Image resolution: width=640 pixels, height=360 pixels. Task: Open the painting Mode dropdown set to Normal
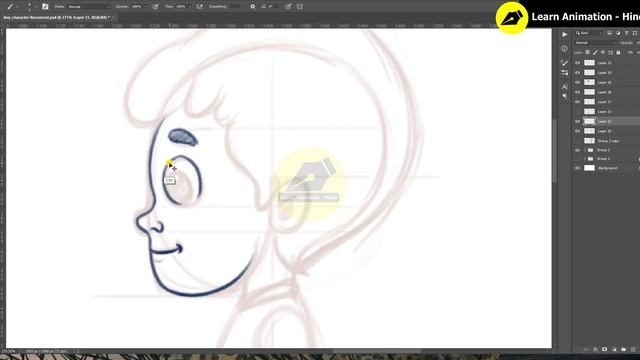point(89,7)
